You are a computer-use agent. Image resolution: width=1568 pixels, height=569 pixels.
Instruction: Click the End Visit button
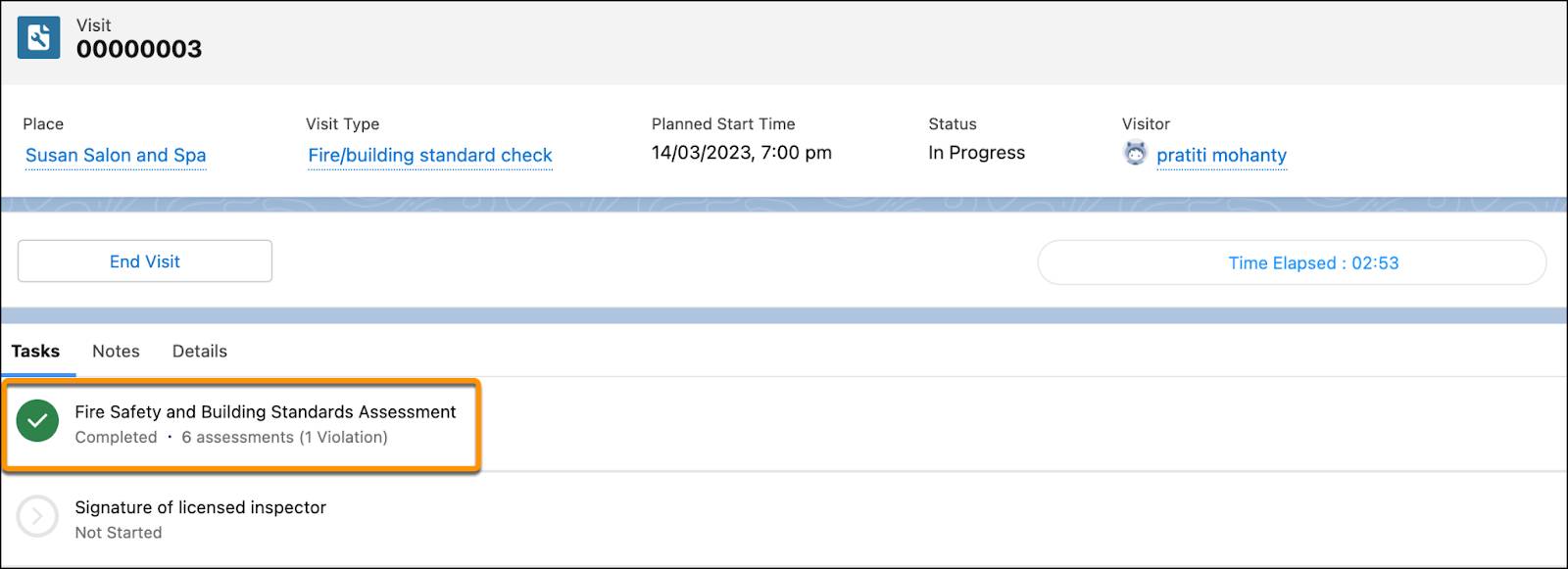[145, 261]
